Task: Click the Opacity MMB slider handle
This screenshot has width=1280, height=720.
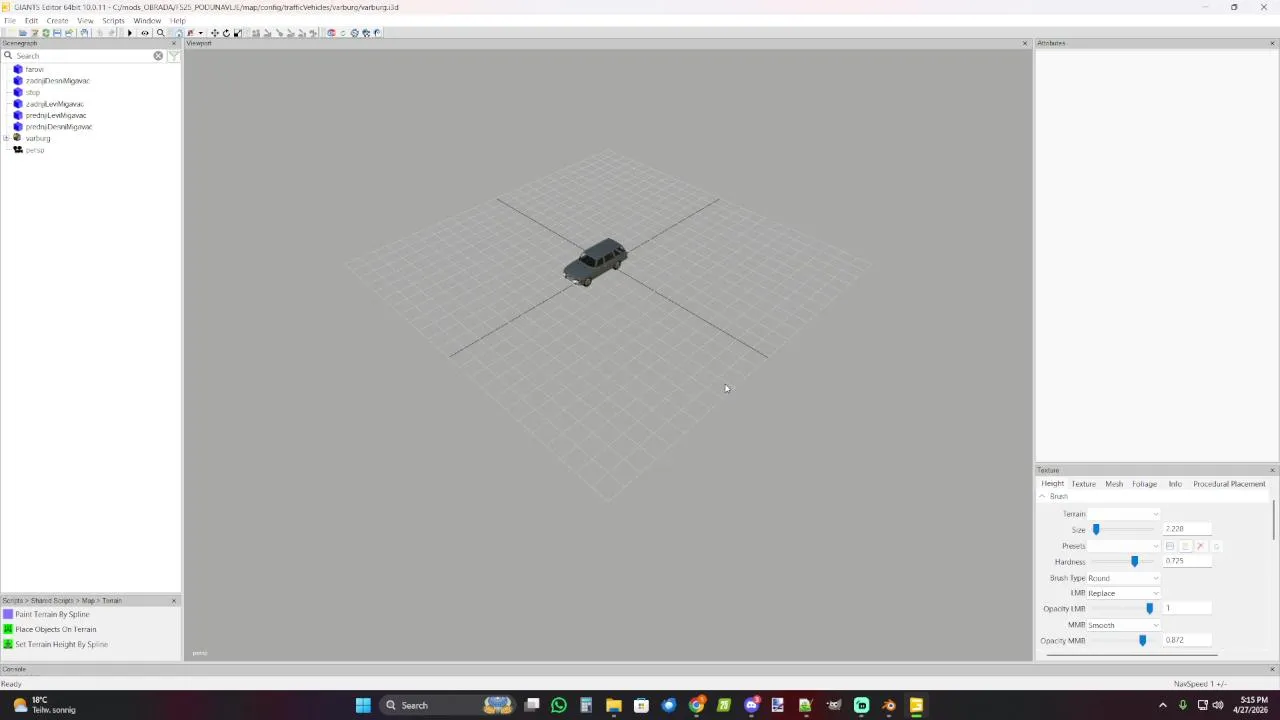Action: [x=1142, y=640]
